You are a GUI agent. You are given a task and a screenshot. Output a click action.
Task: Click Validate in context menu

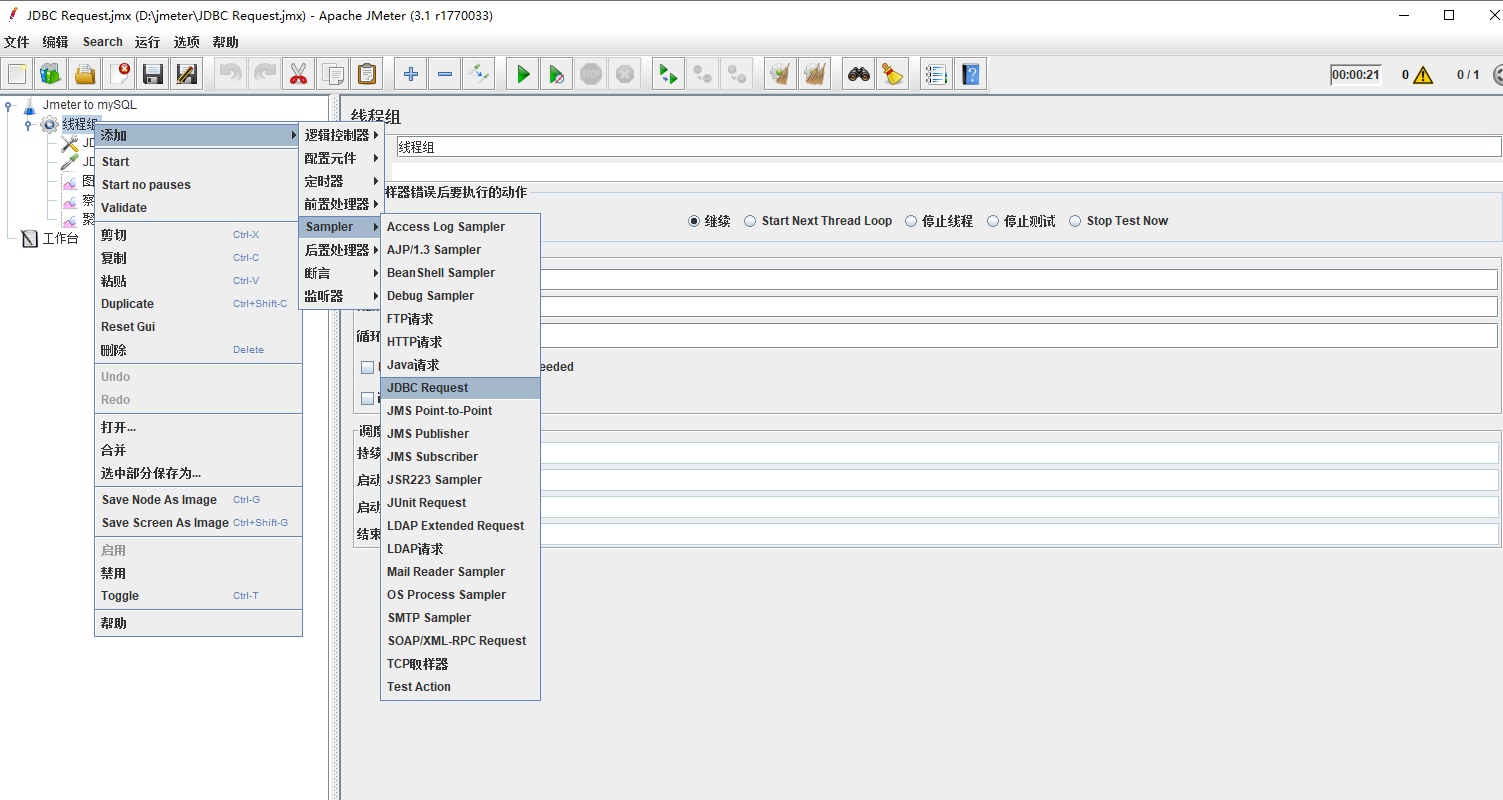click(198, 208)
